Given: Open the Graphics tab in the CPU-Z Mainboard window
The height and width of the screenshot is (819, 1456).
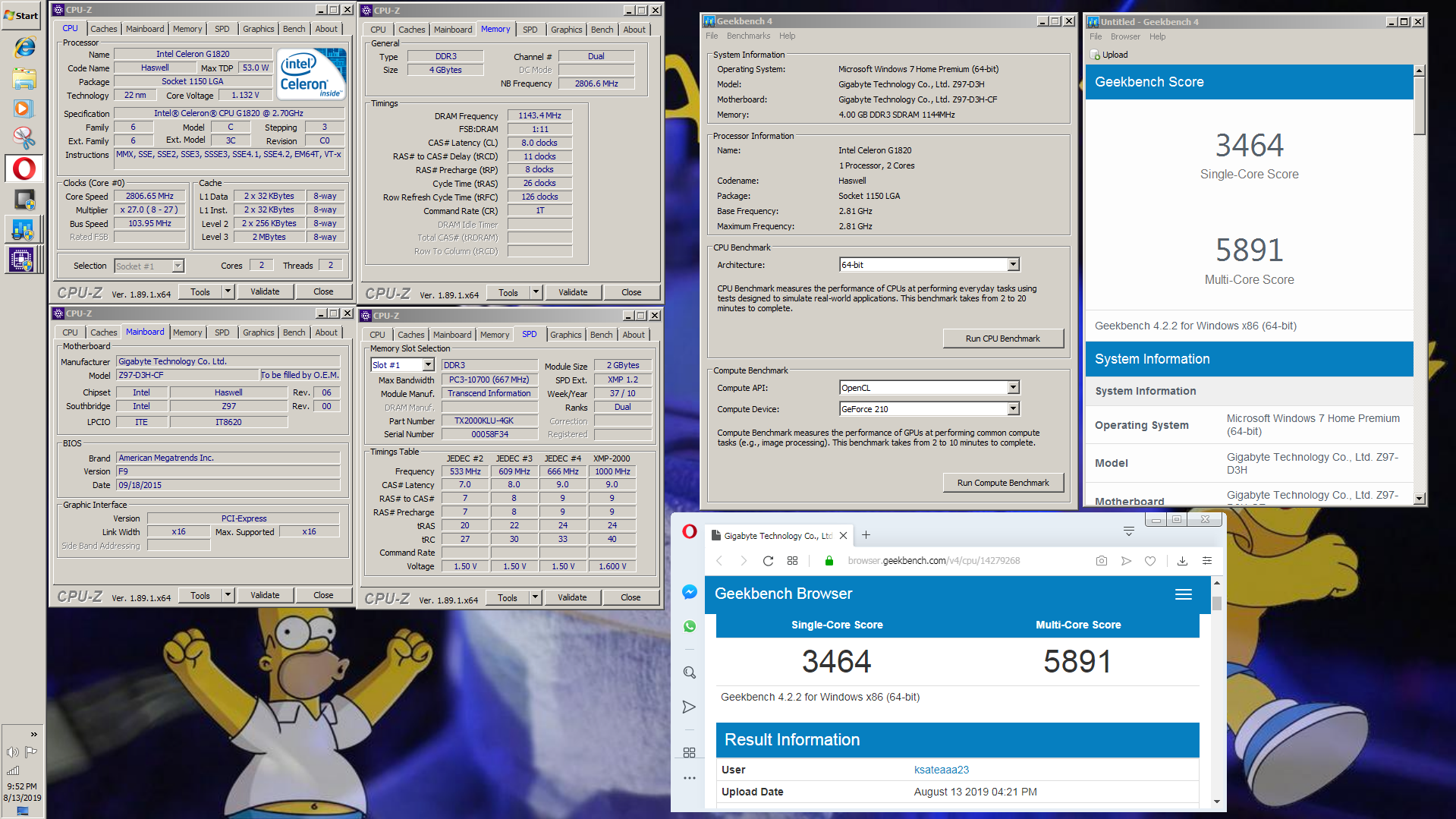Looking at the screenshot, I should point(259,332).
